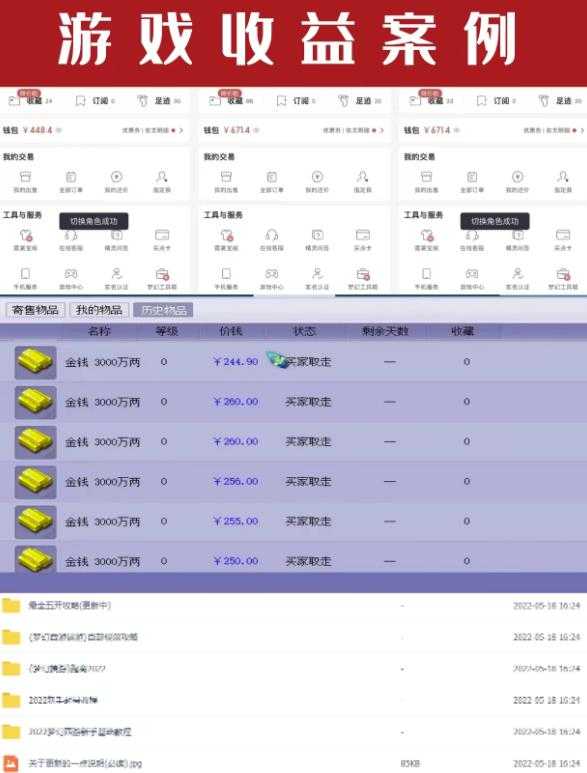
Task: Click the 收藏 column header
Action: 462,331
